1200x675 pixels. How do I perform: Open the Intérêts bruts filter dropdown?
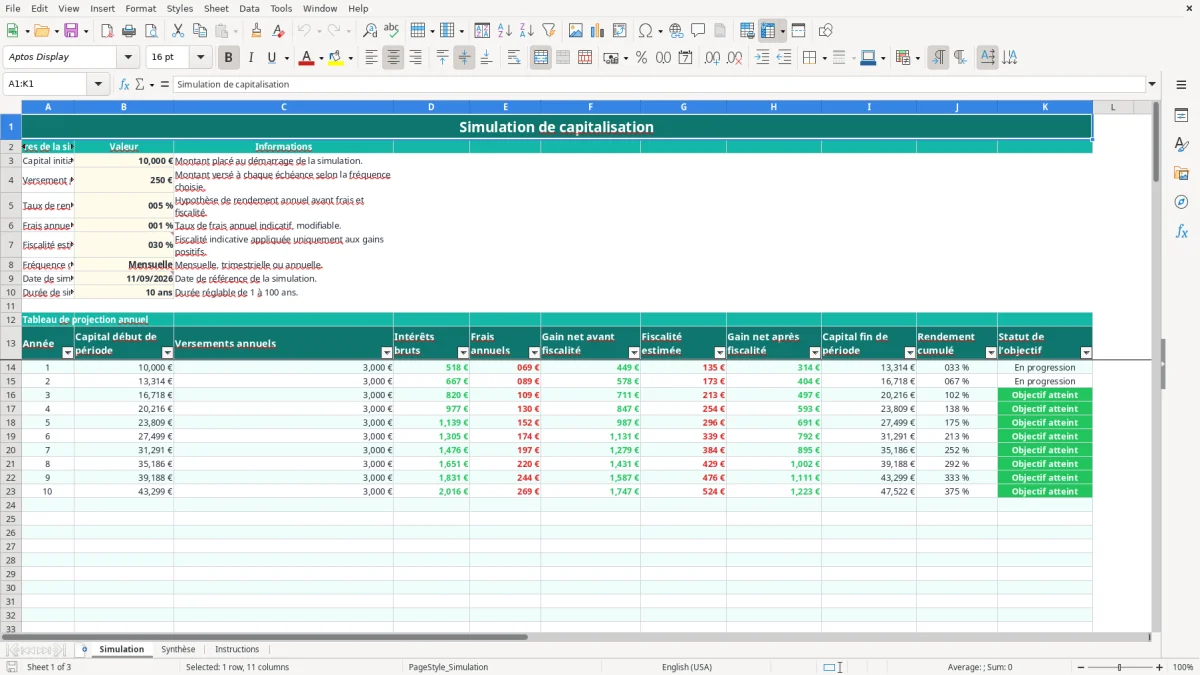463,353
